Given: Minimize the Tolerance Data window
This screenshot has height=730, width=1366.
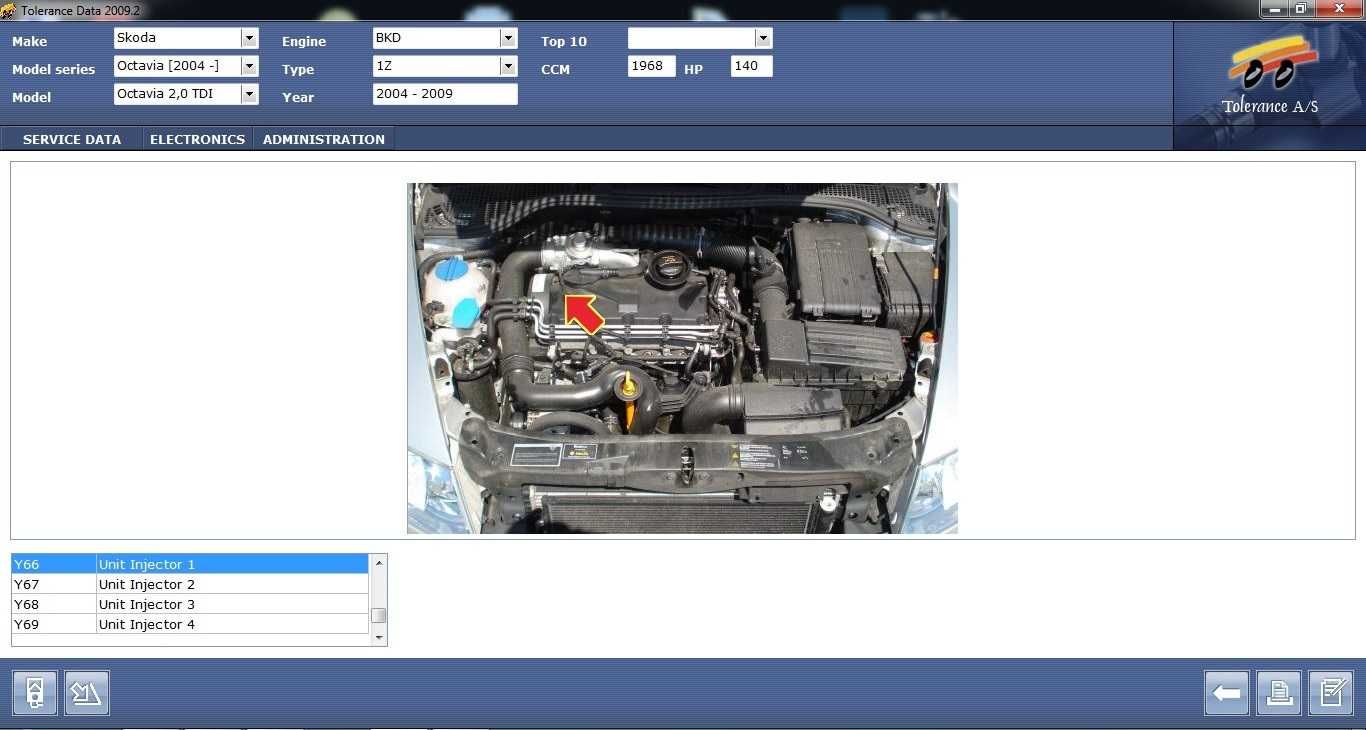Looking at the screenshot, I should point(1274,9).
